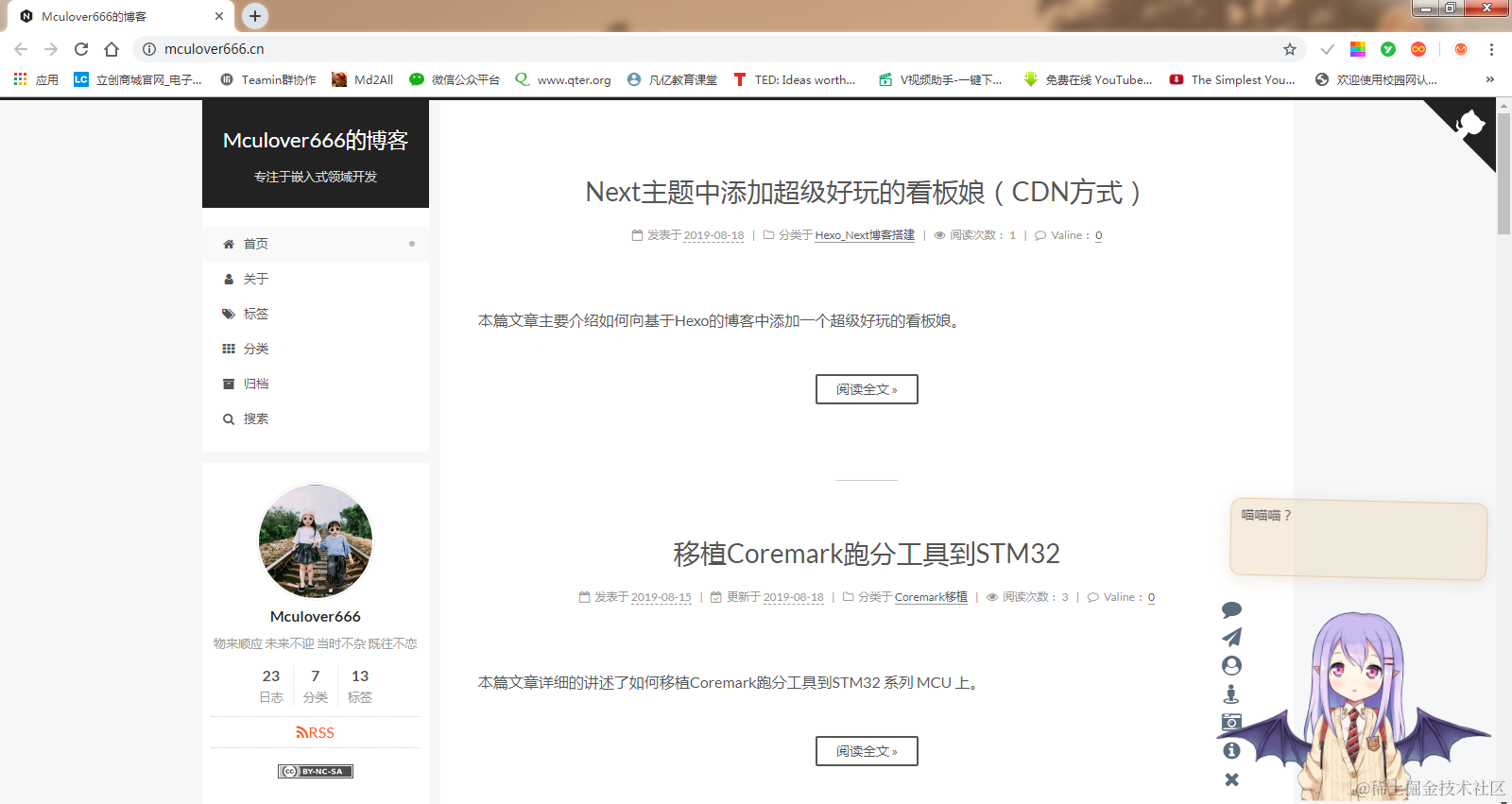Open category Hexo_Next博客搭建
Image resolution: width=1512 pixels, height=804 pixels.
tap(865, 235)
